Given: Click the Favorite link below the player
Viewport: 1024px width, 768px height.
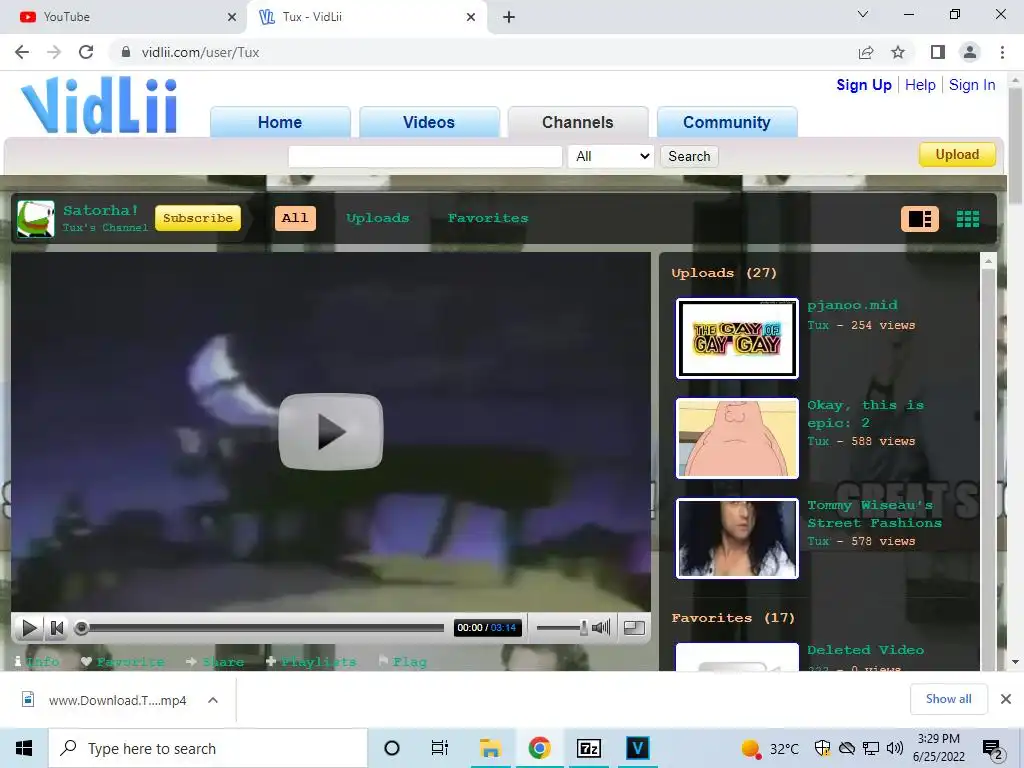Looking at the screenshot, I should (123, 662).
